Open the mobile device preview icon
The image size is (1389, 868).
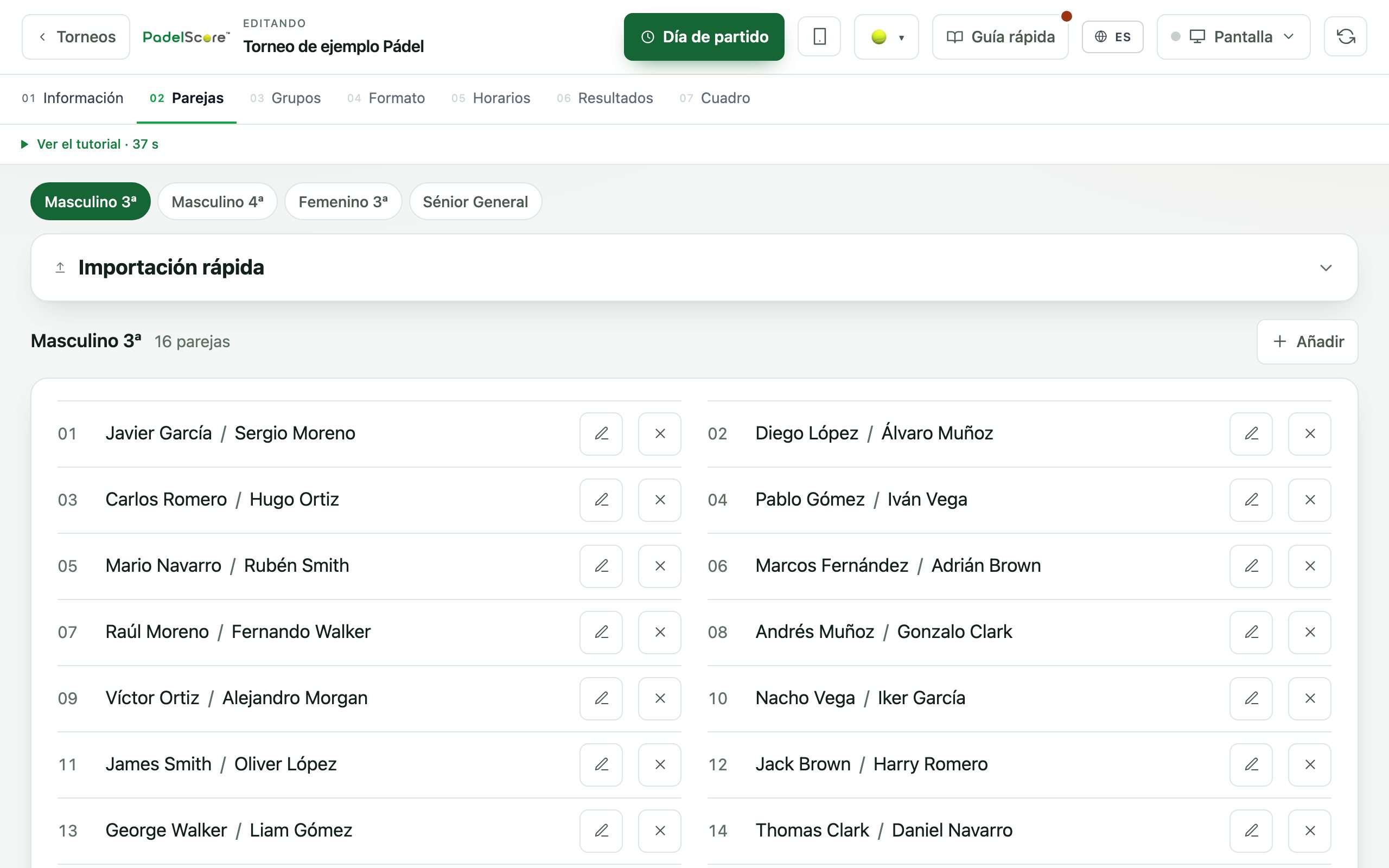(x=819, y=37)
